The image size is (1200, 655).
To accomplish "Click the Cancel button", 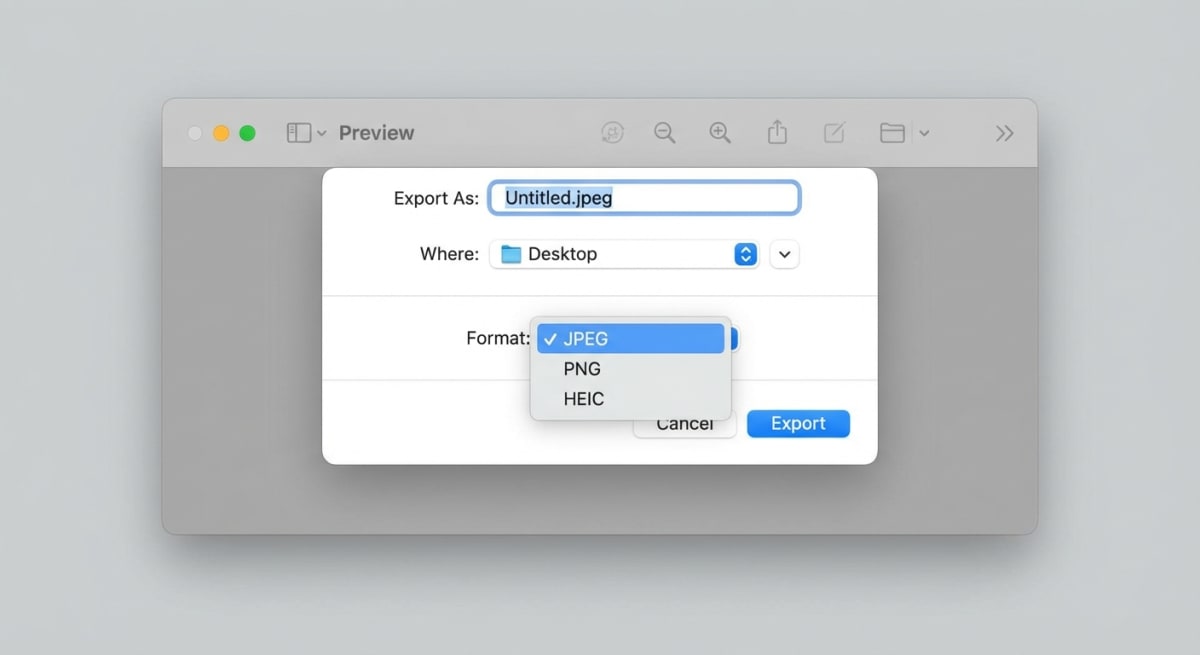I will point(685,423).
